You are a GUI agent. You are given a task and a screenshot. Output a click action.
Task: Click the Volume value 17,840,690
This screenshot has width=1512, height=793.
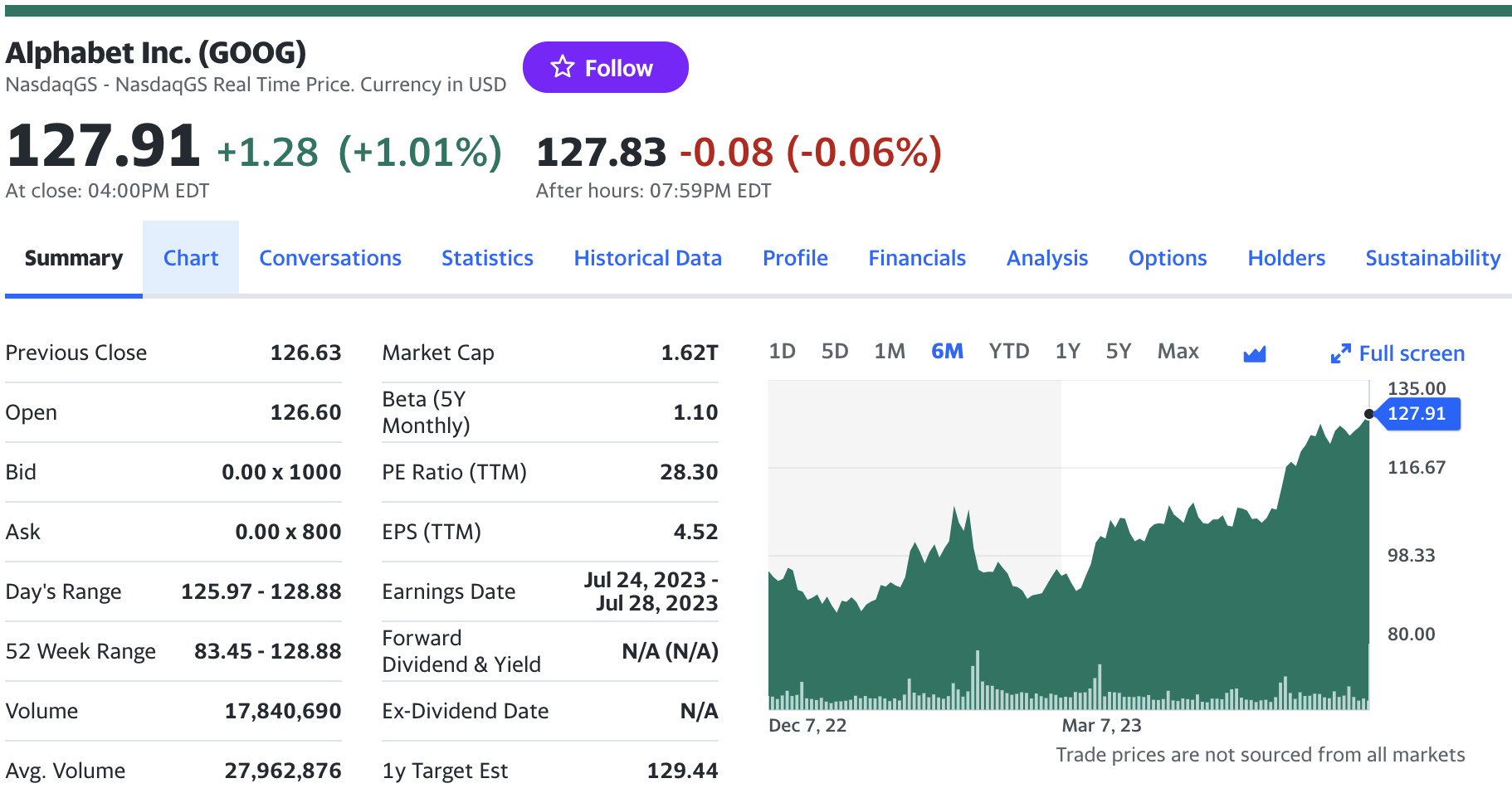pyautogui.click(x=283, y=711)
